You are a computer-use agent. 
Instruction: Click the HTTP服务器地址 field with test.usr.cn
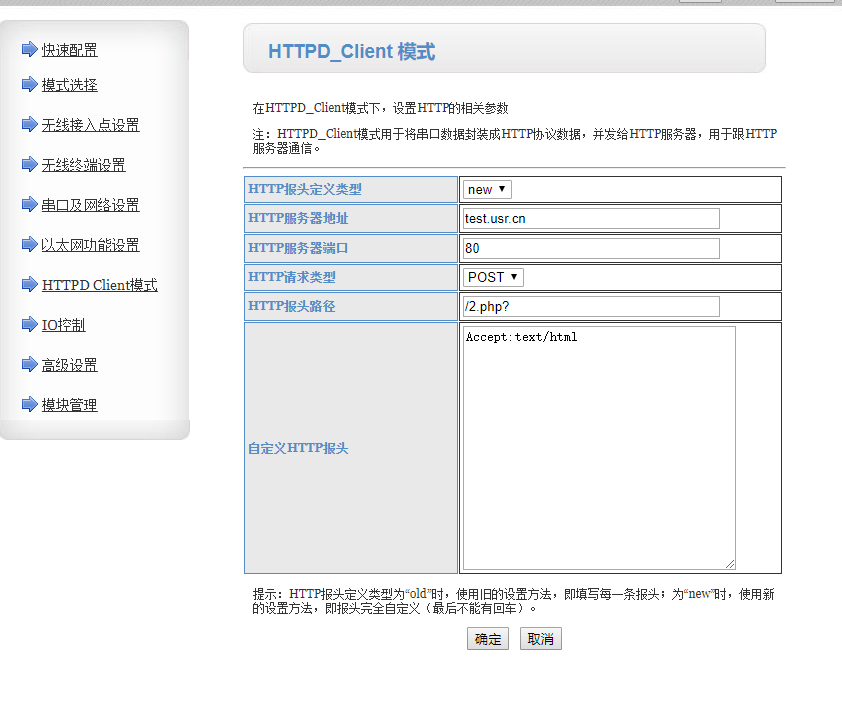click(591, 218)
